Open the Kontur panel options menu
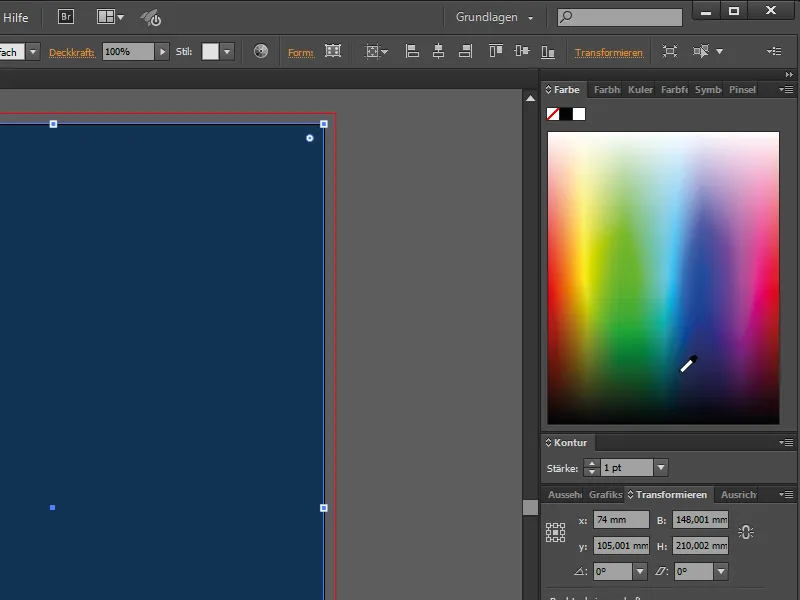Viewport: 800px width, 600px height. tap(786, 442)
